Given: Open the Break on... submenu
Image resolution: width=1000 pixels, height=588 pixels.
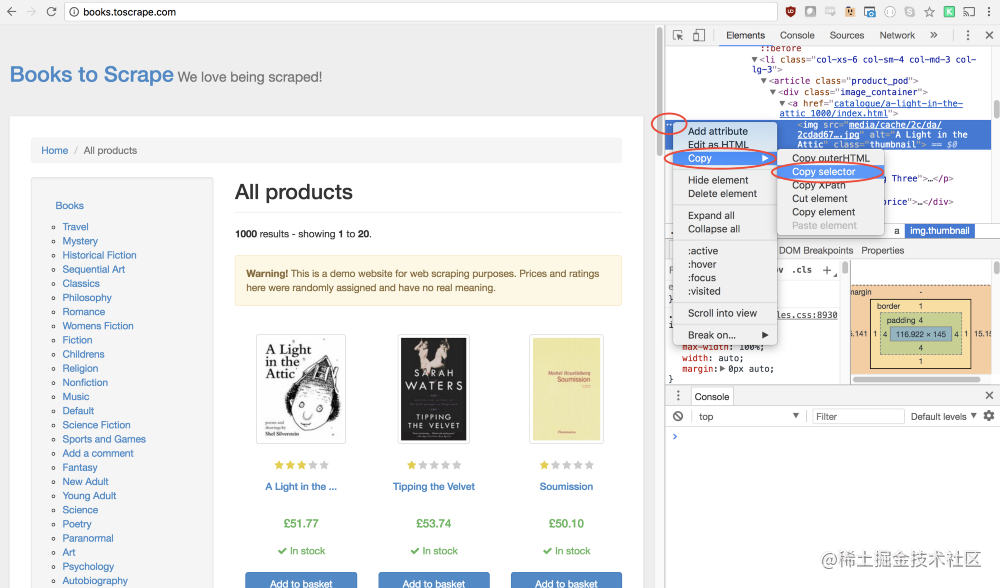Looking at the screenshot, I should 724,335.
